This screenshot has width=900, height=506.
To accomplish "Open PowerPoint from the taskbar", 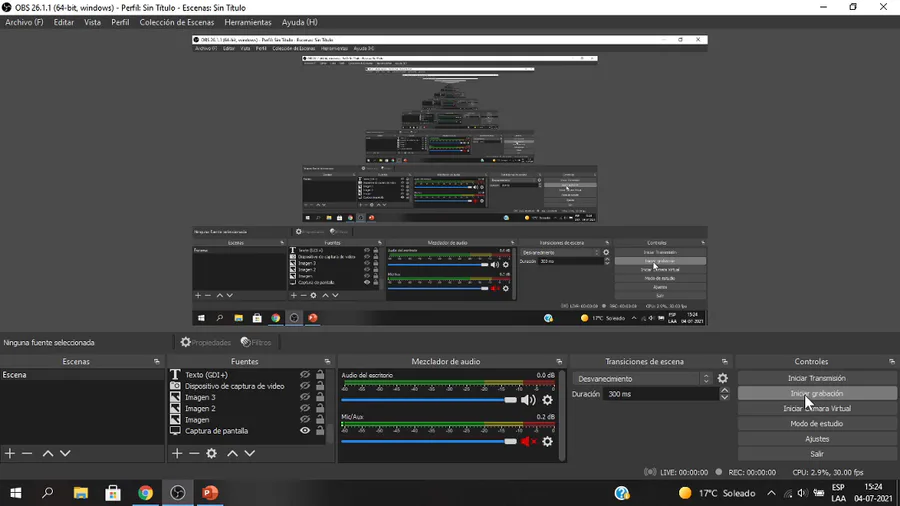I will tap(210, 493).
